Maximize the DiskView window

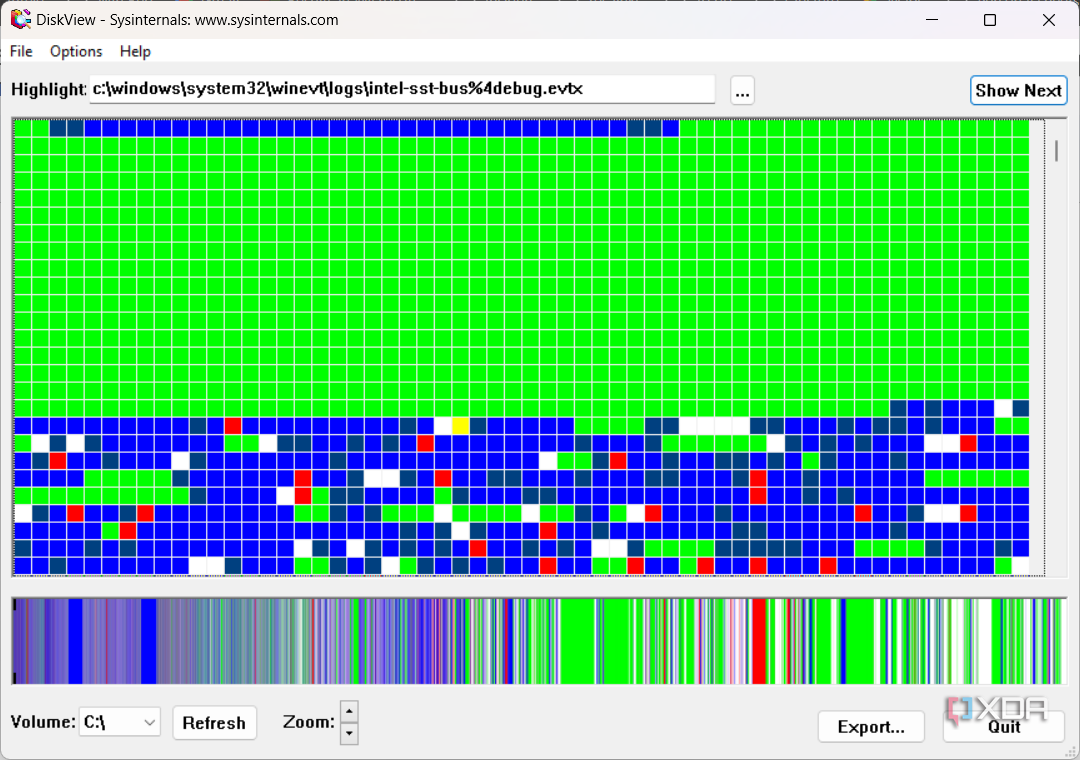990,20
